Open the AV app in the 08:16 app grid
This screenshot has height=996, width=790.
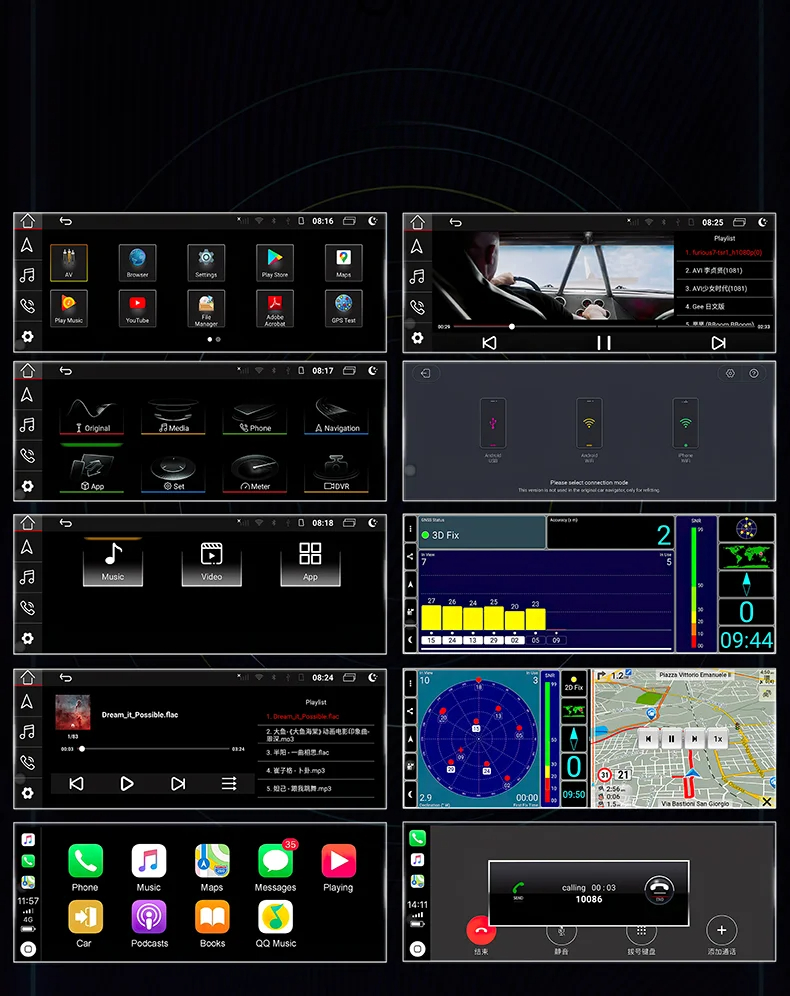[69, 262]
